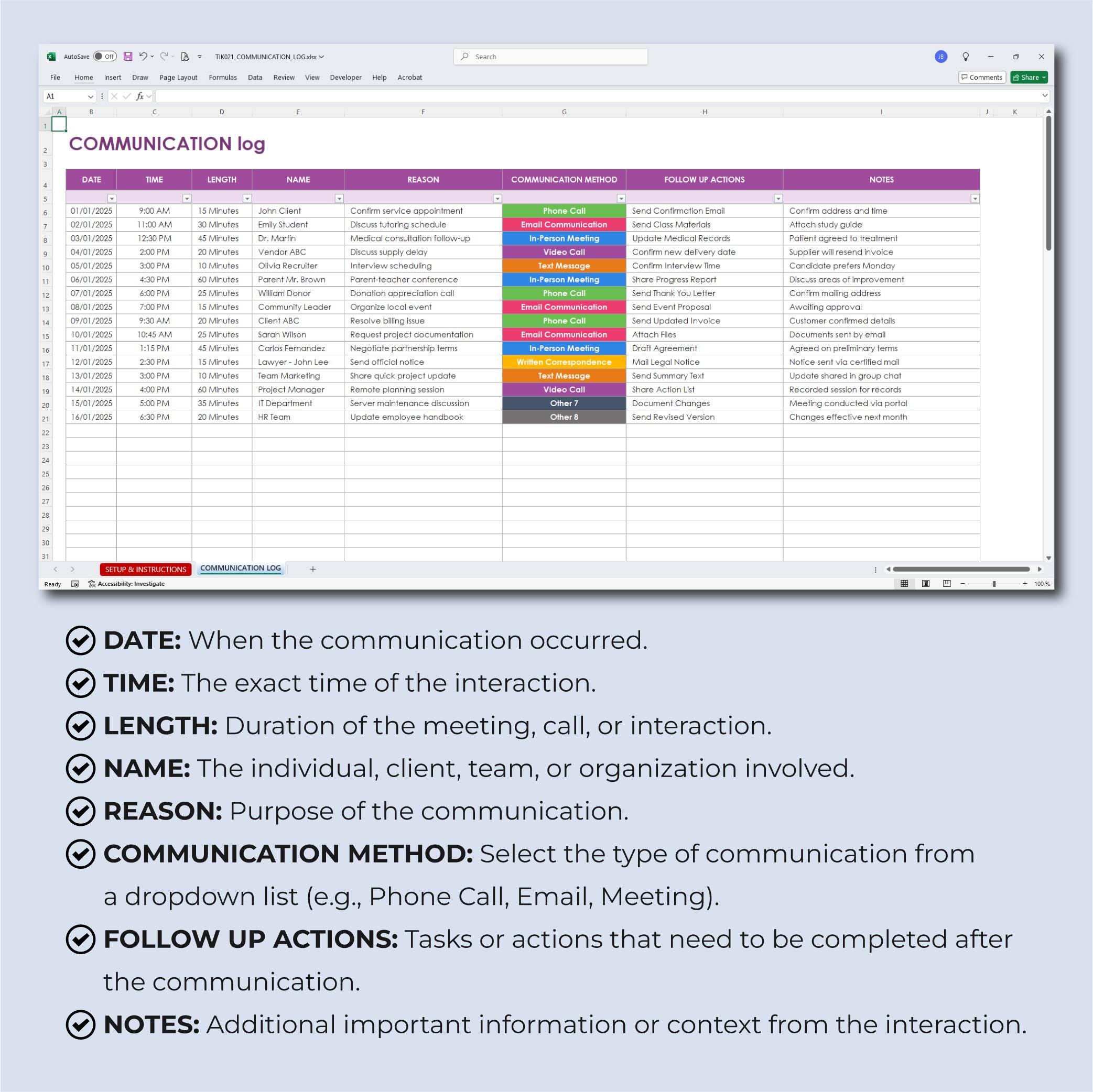Switch to Normal view icon
The height and width of the screenshot is (1092, 1093).
[904, 584]
